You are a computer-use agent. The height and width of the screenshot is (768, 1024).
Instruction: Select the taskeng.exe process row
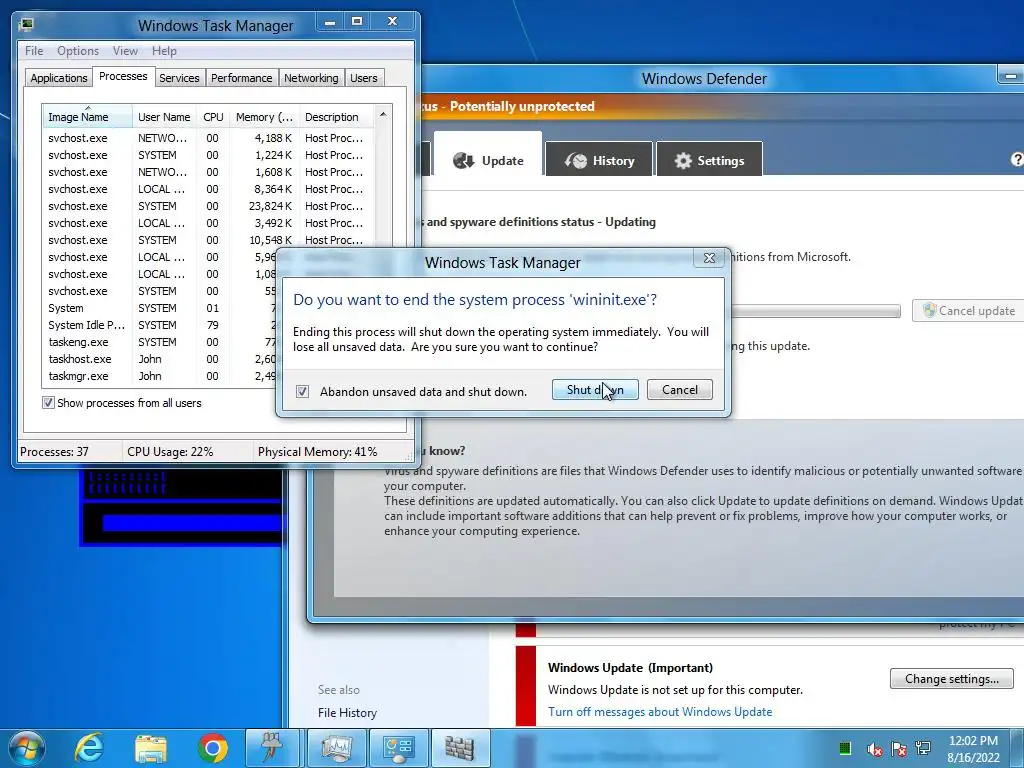pos(160,342)
